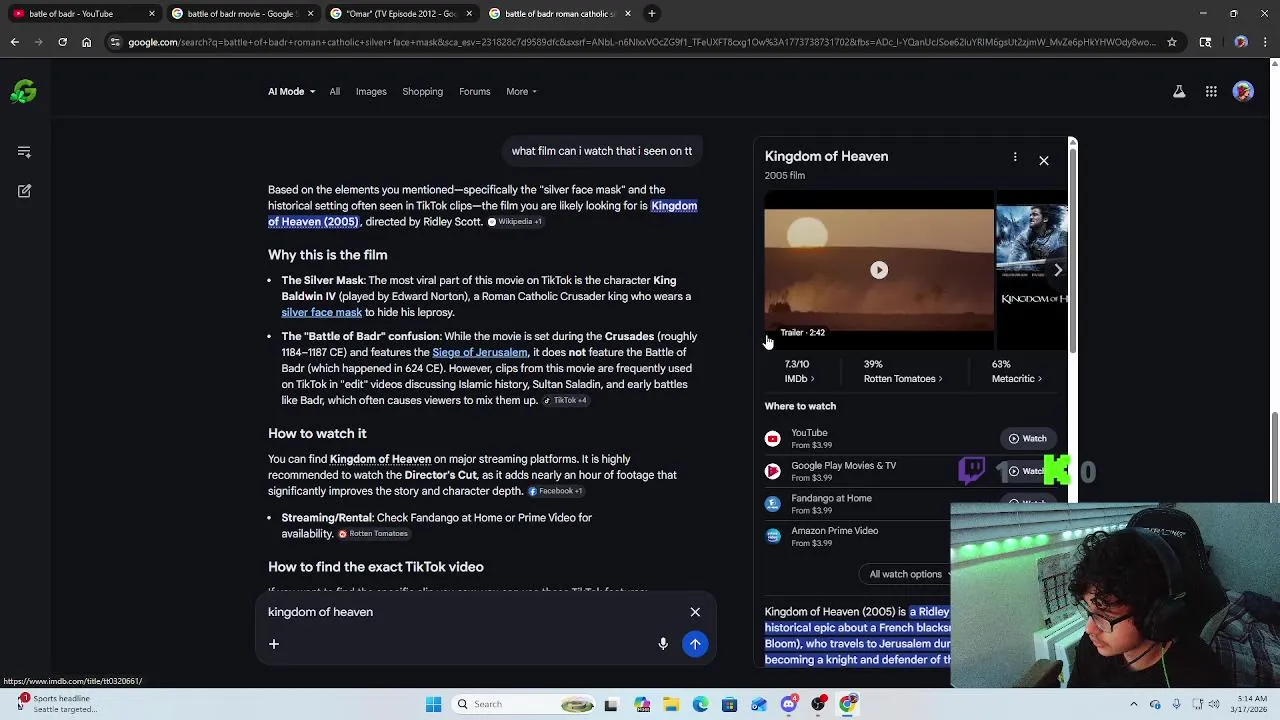Click the Watch button for YouTube
1280x720 pixels.
click(x=1028, y=438)
